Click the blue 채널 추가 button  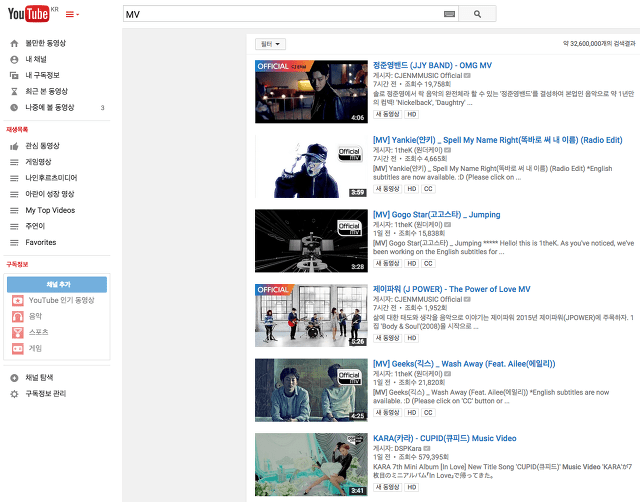pyautogui.click(x=57, y=284)
